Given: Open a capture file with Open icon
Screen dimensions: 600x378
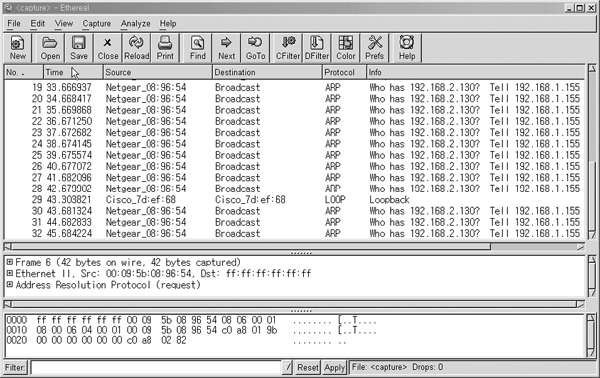Looking at the screenshot, I should click(50, 47).
